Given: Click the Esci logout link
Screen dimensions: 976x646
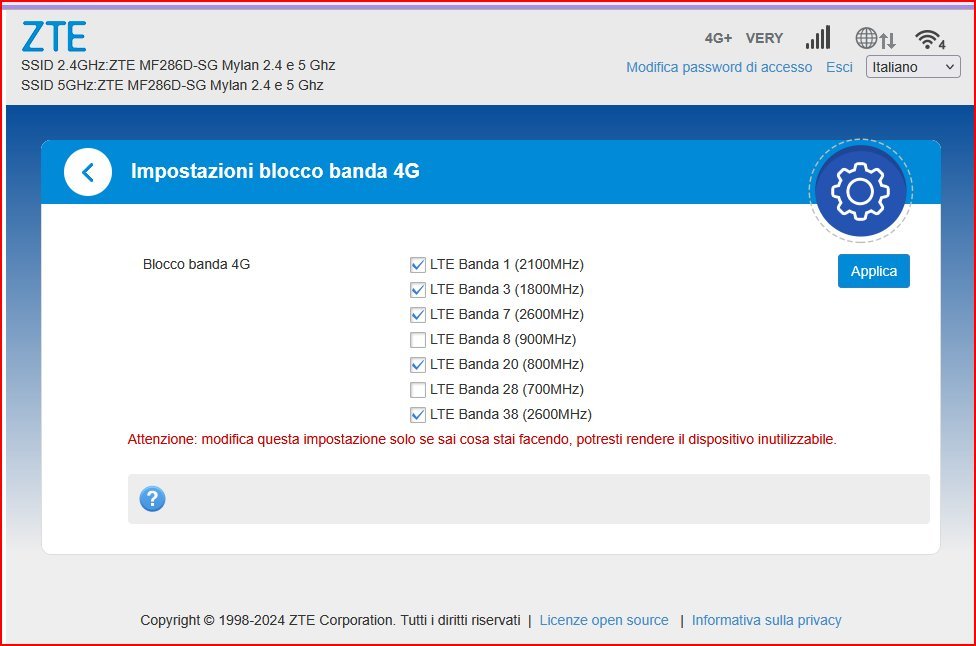Looking at the screenshot, I should (x=839, y=67).
